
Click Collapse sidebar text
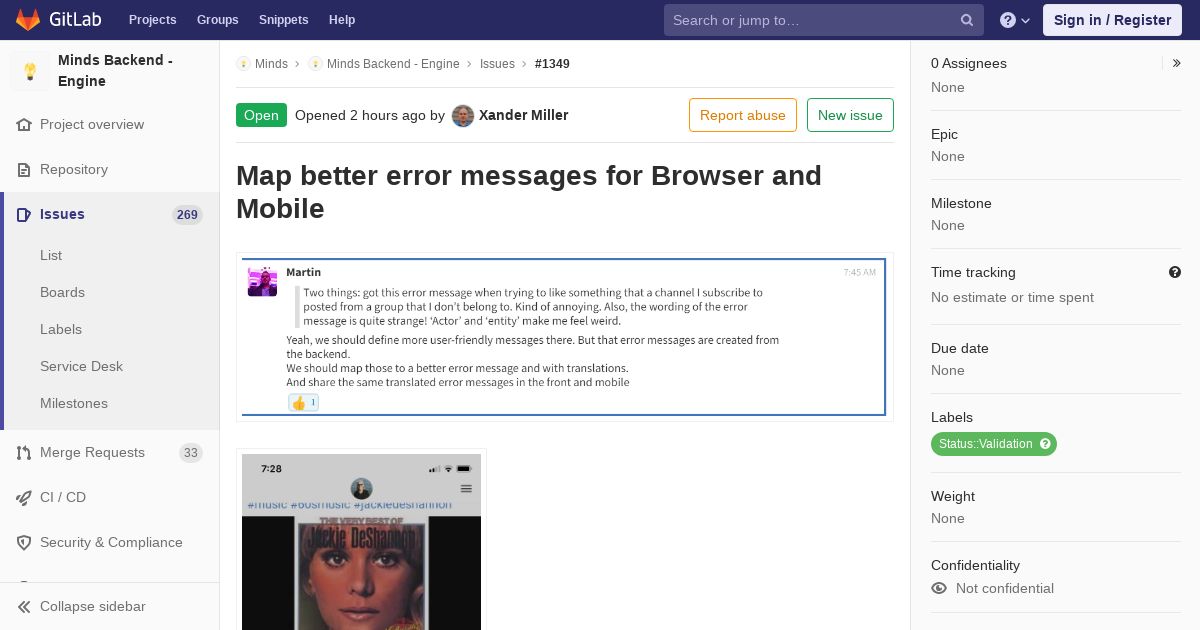tap(93, 607)
